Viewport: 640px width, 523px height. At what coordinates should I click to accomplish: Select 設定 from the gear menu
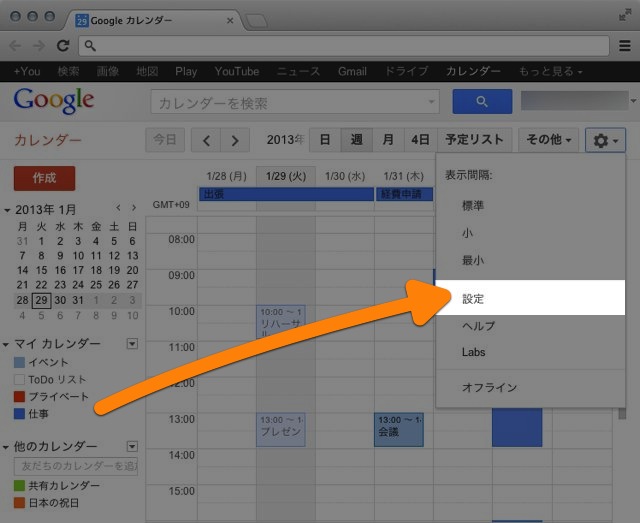(530, 298)
